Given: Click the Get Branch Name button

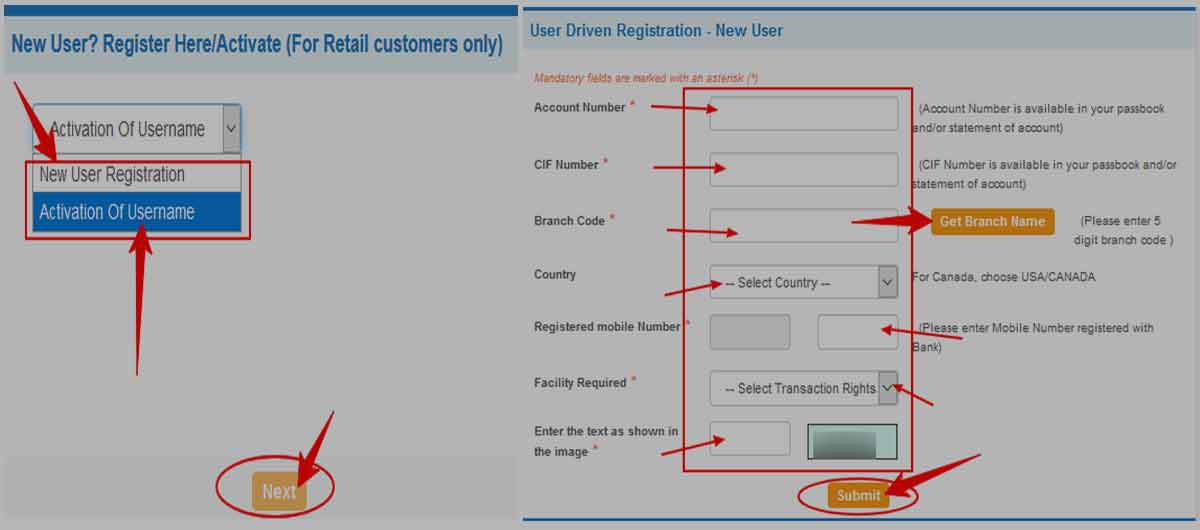Looking at the screenshot, I should [x=992, y=222].
